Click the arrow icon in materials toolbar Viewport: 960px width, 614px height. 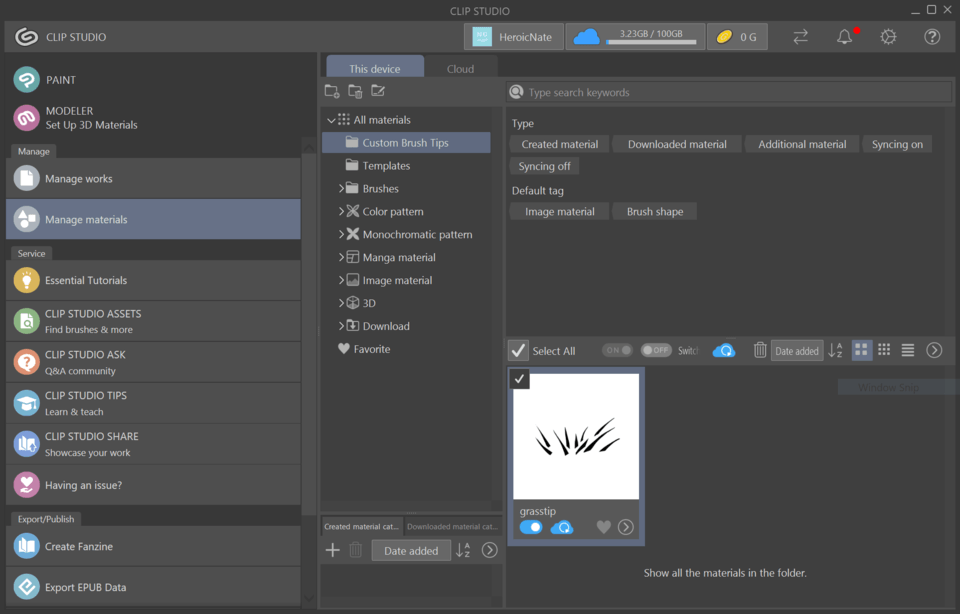(934, 350)
